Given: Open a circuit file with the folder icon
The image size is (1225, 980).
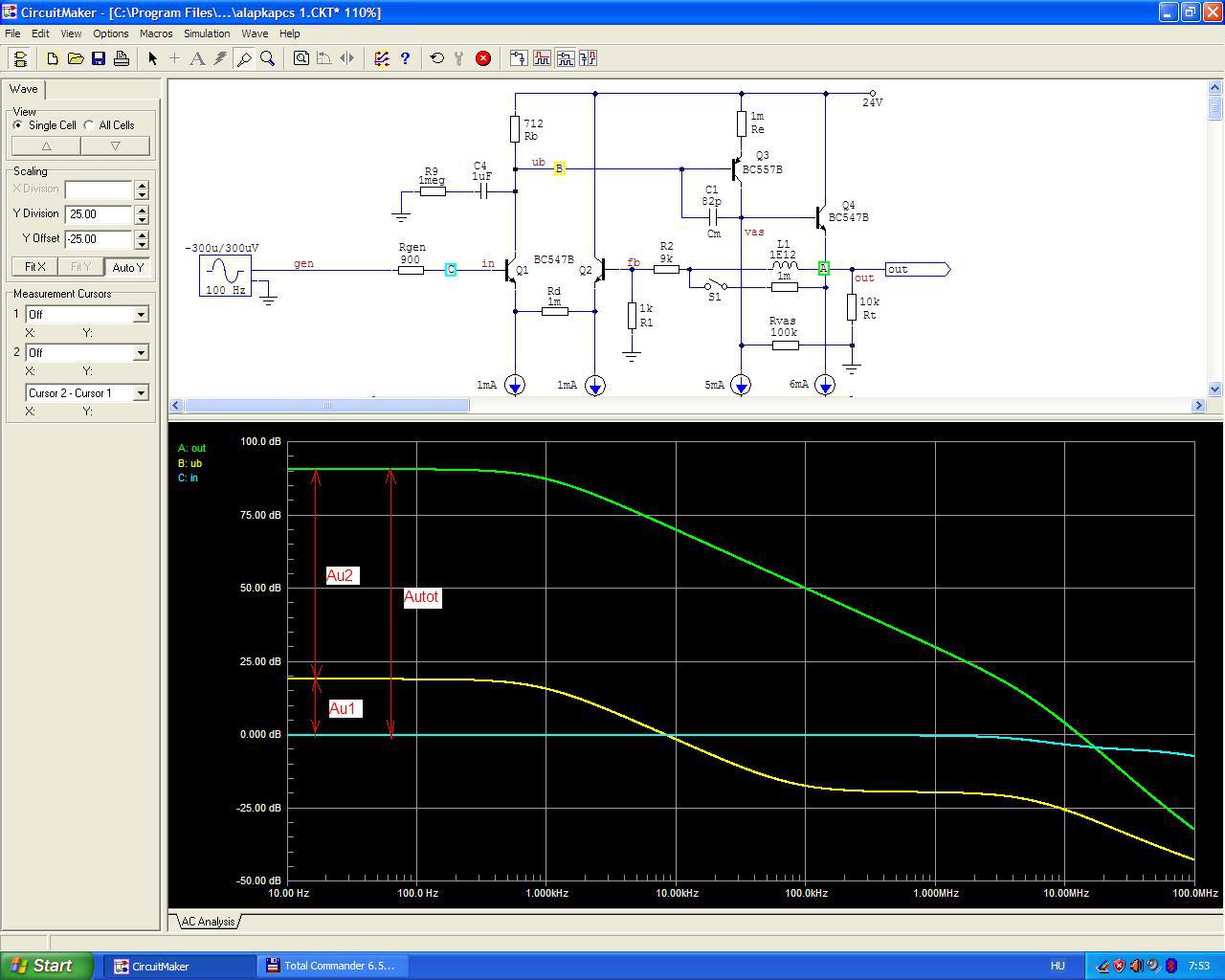Looking at the screenshot, I should coord(76,58).
